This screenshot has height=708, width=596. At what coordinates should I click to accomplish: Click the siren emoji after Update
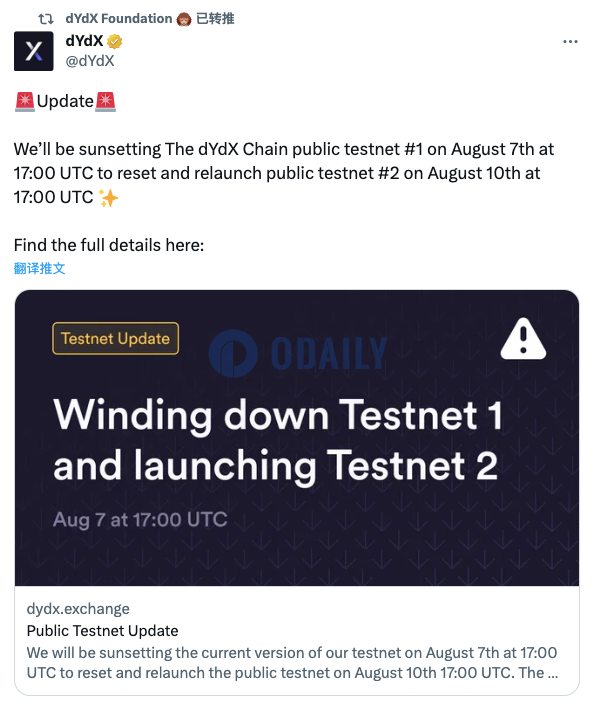(105, 101)
